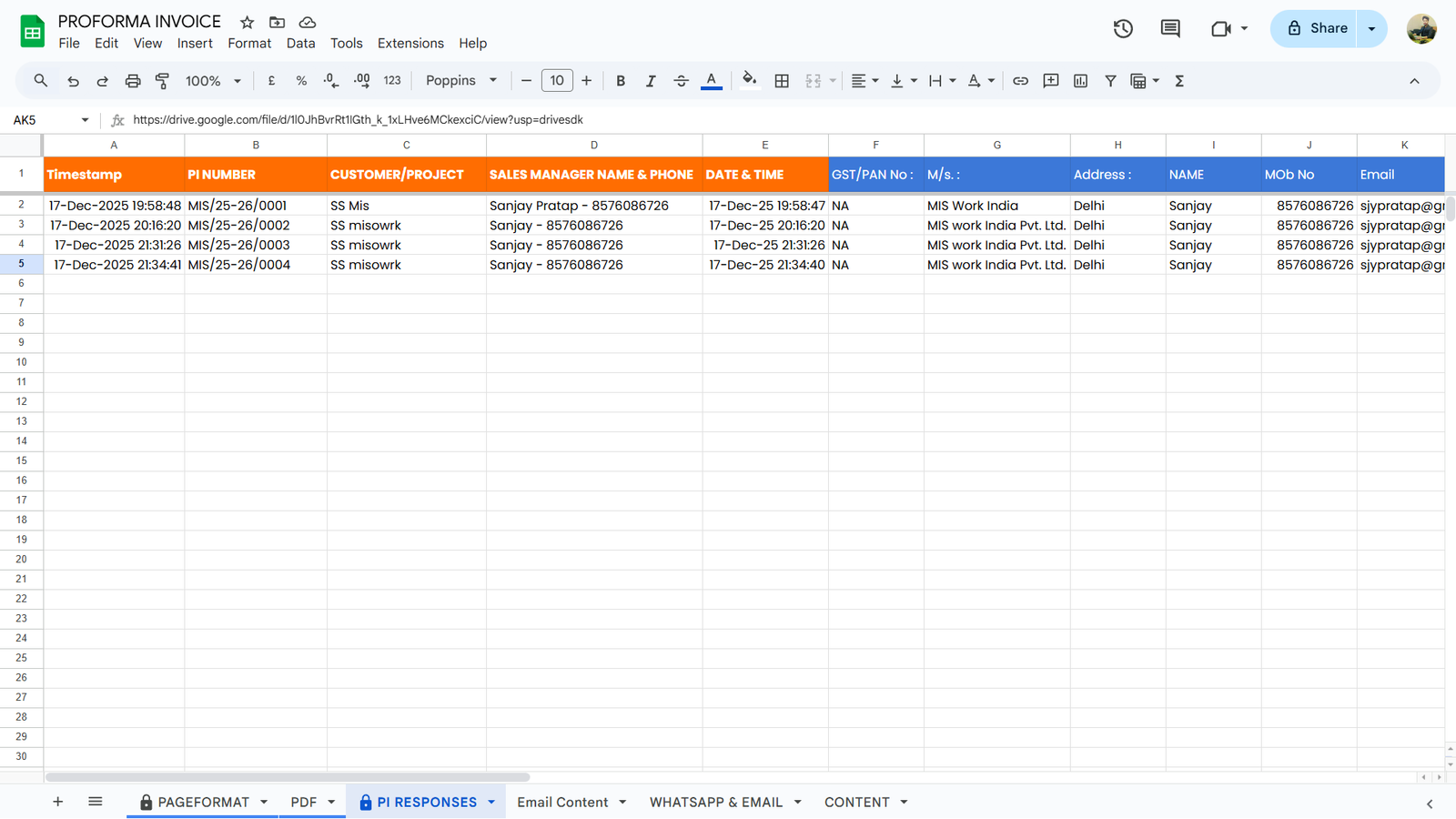Screen dimensions: 1456x819
Task: Click the Create a filter icon
Action: click(x=1110, y=81)
